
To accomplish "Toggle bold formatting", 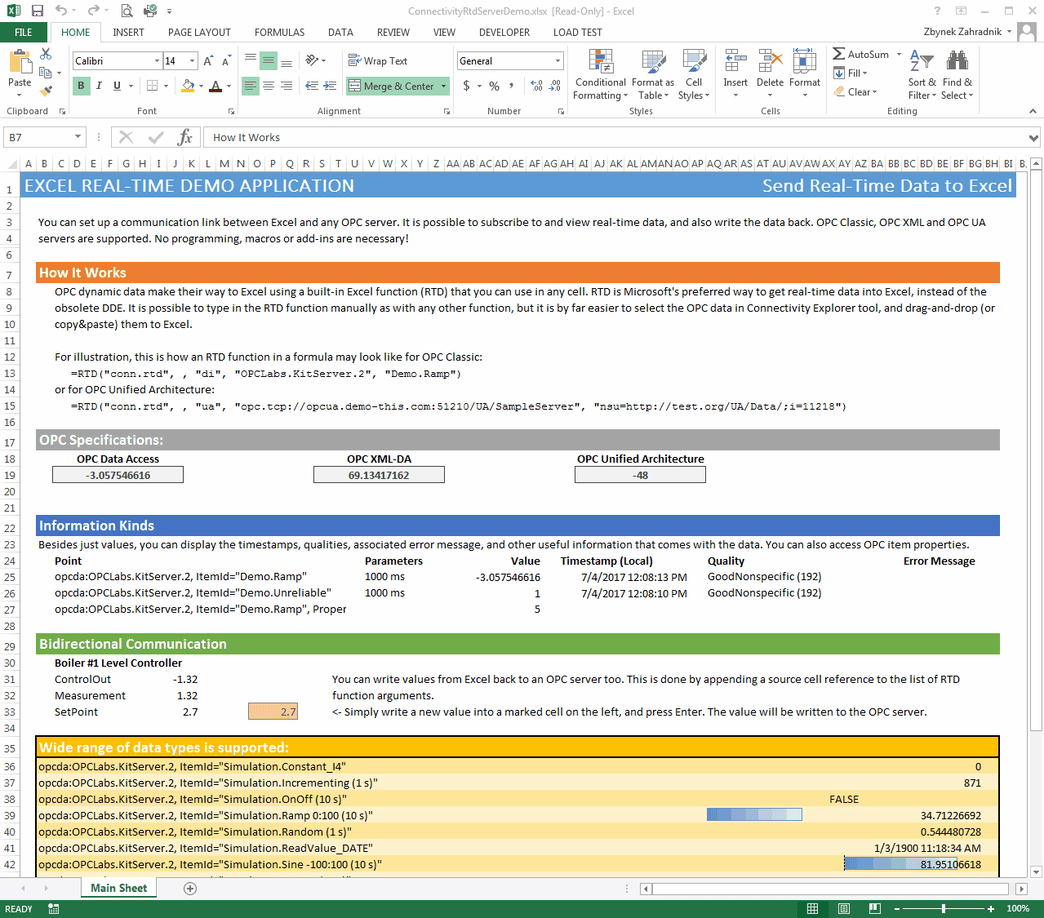I will click(x=80, y=86).
